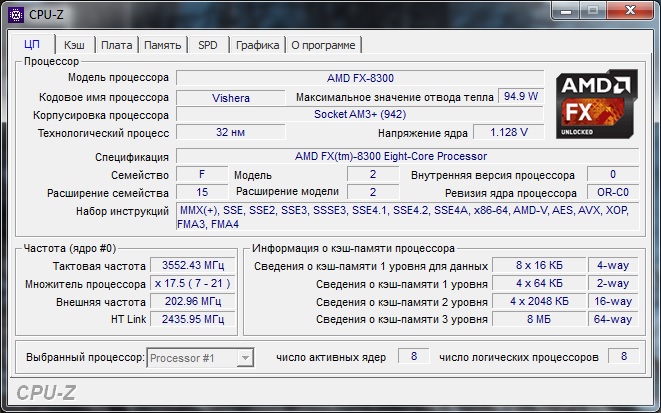Click the 2-way associativity value
The width and height of the screenshot is (661, 413).
pyautogui.click(x=613, y=283)
